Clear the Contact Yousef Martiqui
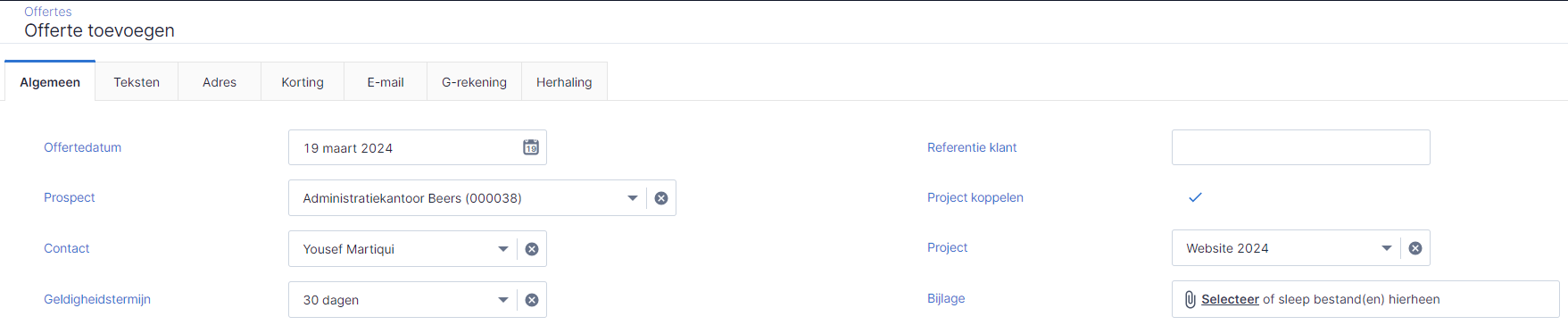The height and width of the screenshot is (325, 1568). pyautogui.click(x=532, y=249)
